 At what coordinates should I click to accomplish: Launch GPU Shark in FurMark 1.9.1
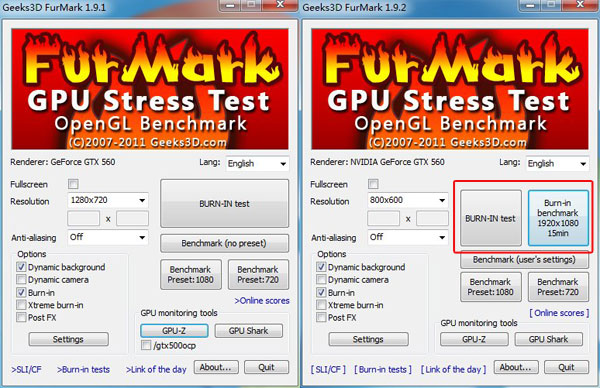coord(249,331)
